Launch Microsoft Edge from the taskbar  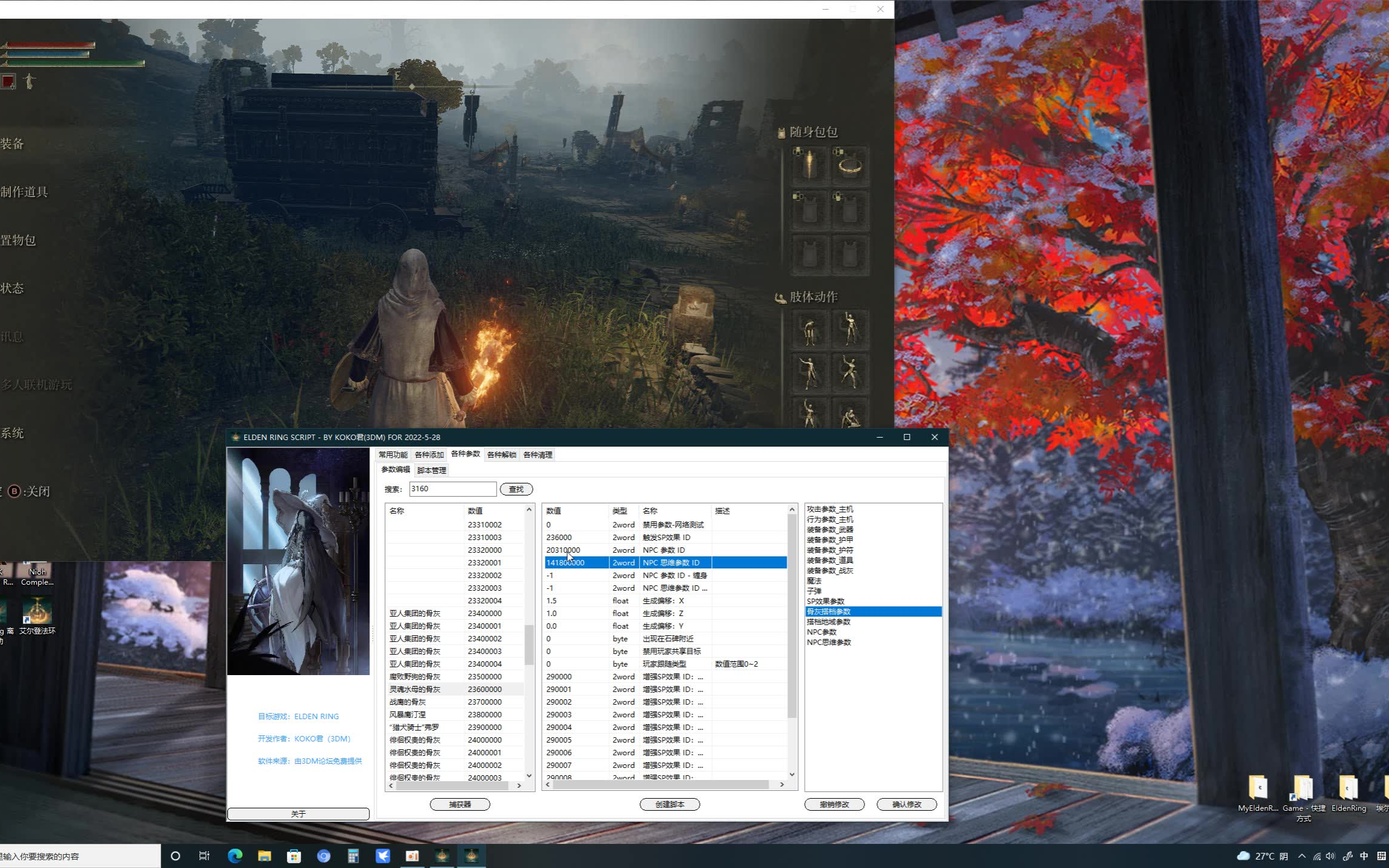[x=235, y=856]
